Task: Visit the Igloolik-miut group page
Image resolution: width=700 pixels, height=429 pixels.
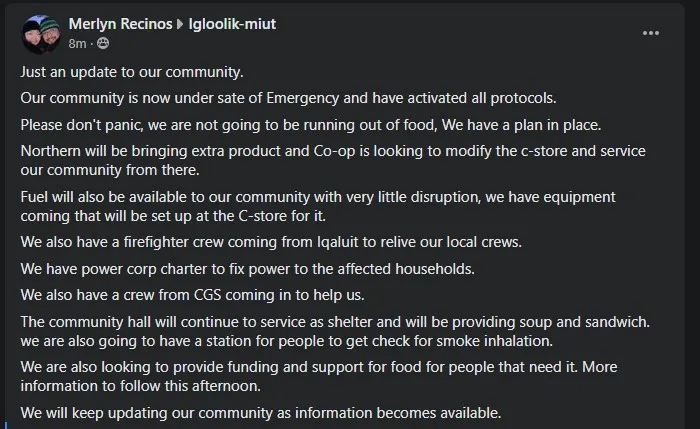Action: coord(232,24)
